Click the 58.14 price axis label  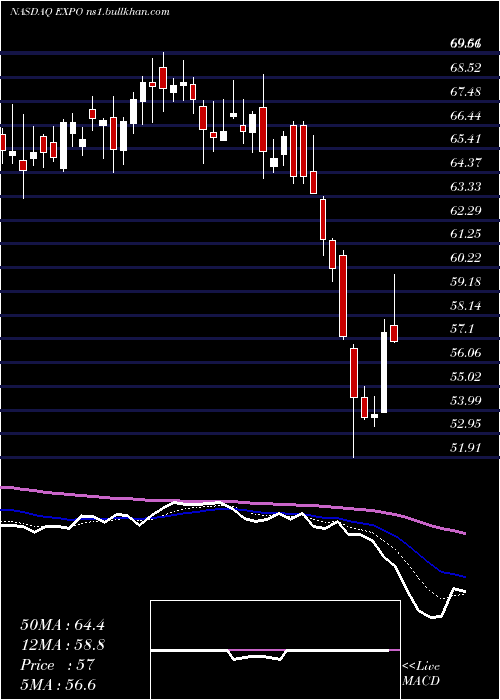(x=466, y=306)
